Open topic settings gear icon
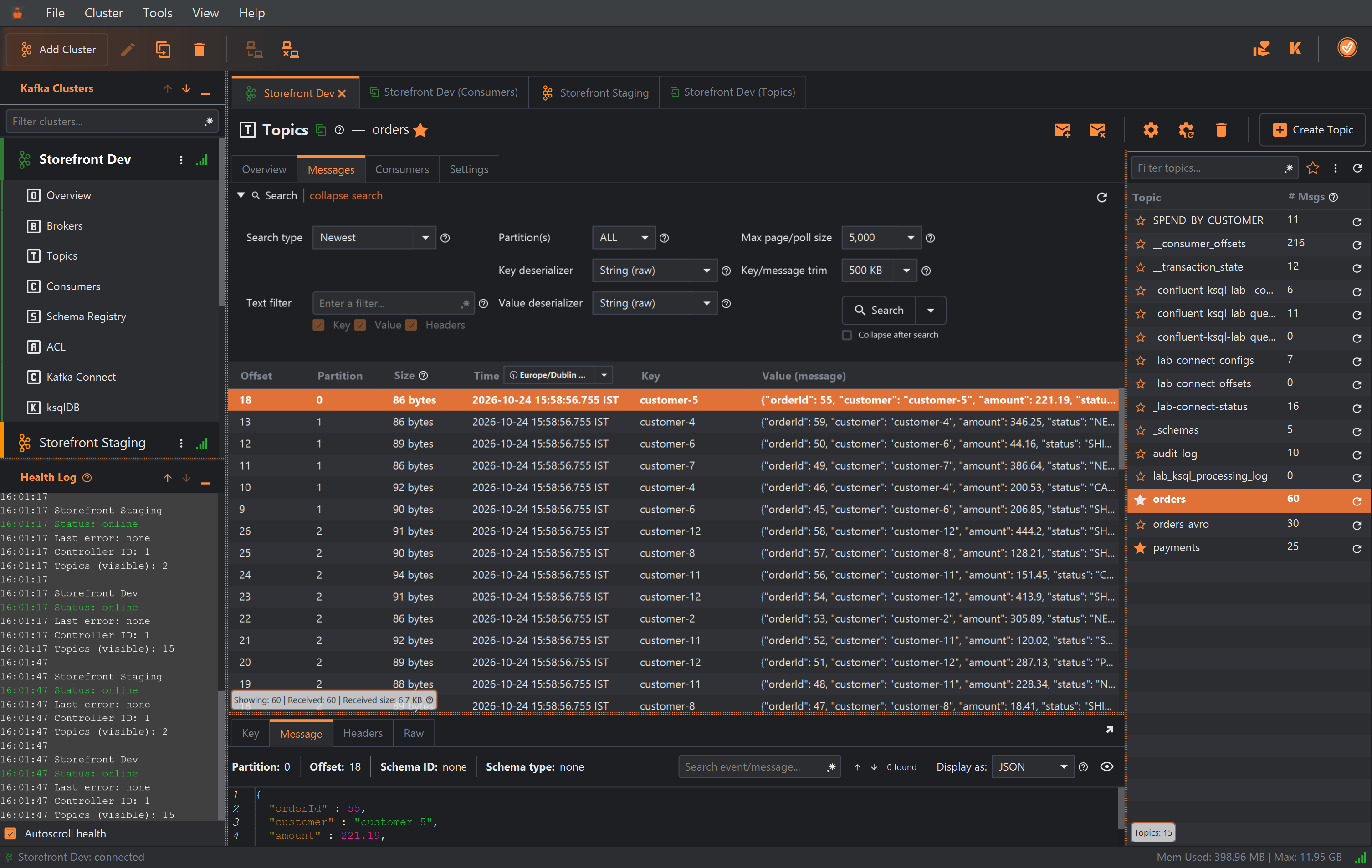The height and width of the screenshot is (868, 1372). tap(1151, 130)
